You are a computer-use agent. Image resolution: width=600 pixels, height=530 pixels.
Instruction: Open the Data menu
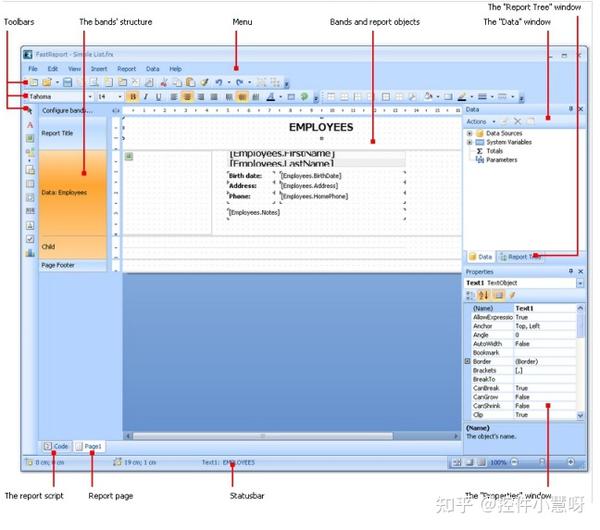point(153,69)
